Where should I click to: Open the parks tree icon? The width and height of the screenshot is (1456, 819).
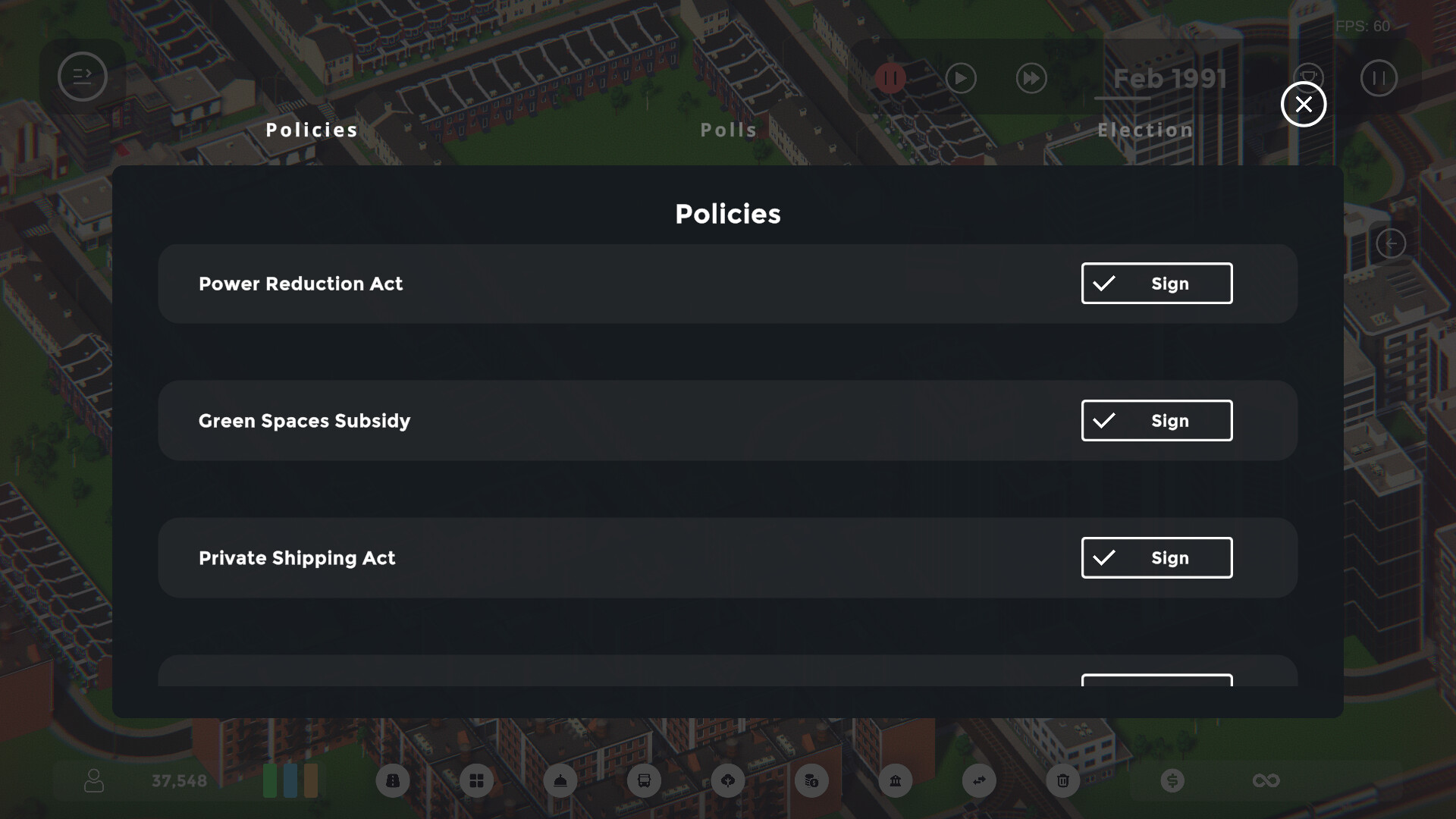coord(728,780)
